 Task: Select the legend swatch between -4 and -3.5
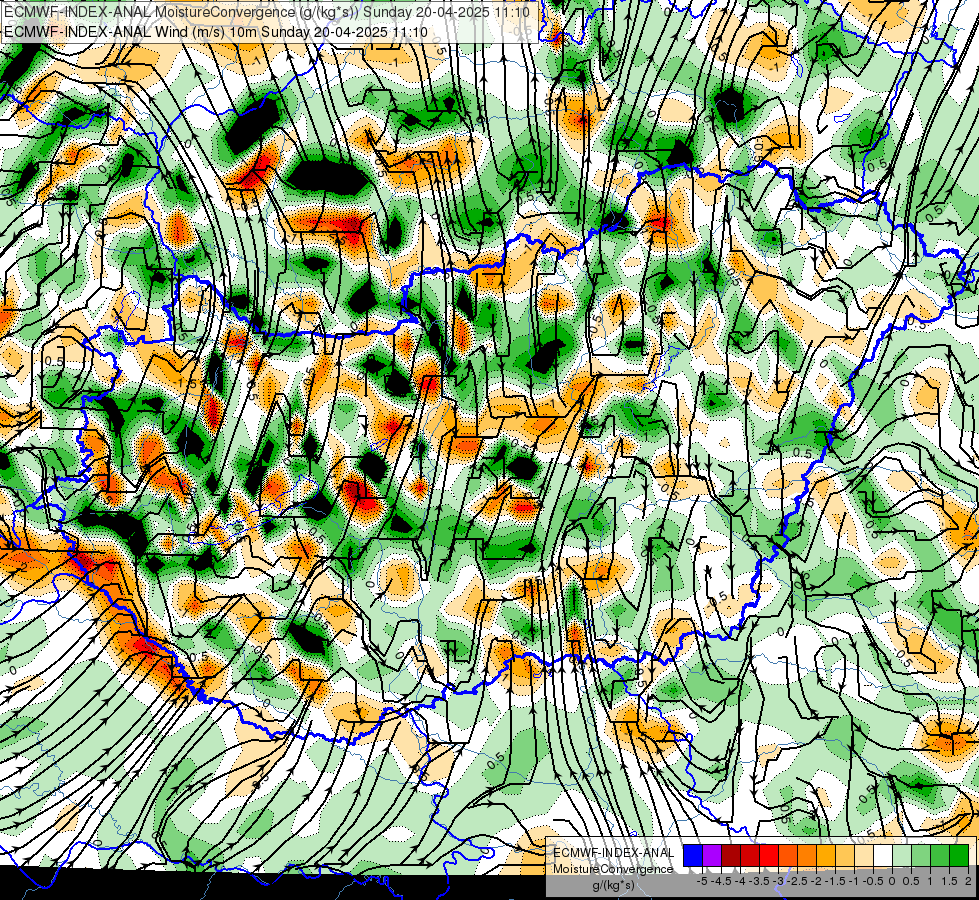click(750, 856)
